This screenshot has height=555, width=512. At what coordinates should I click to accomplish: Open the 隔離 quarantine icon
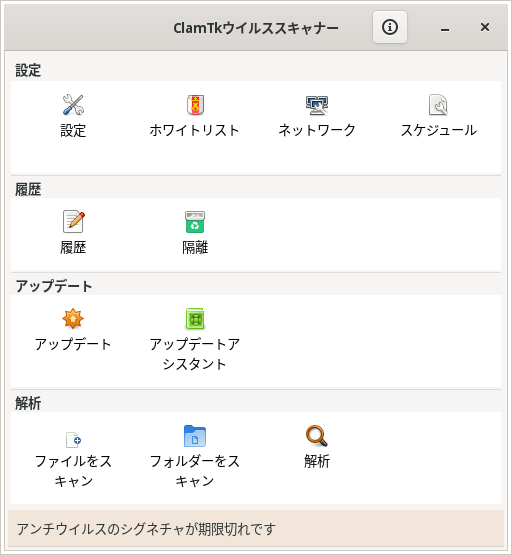(195, 222)
